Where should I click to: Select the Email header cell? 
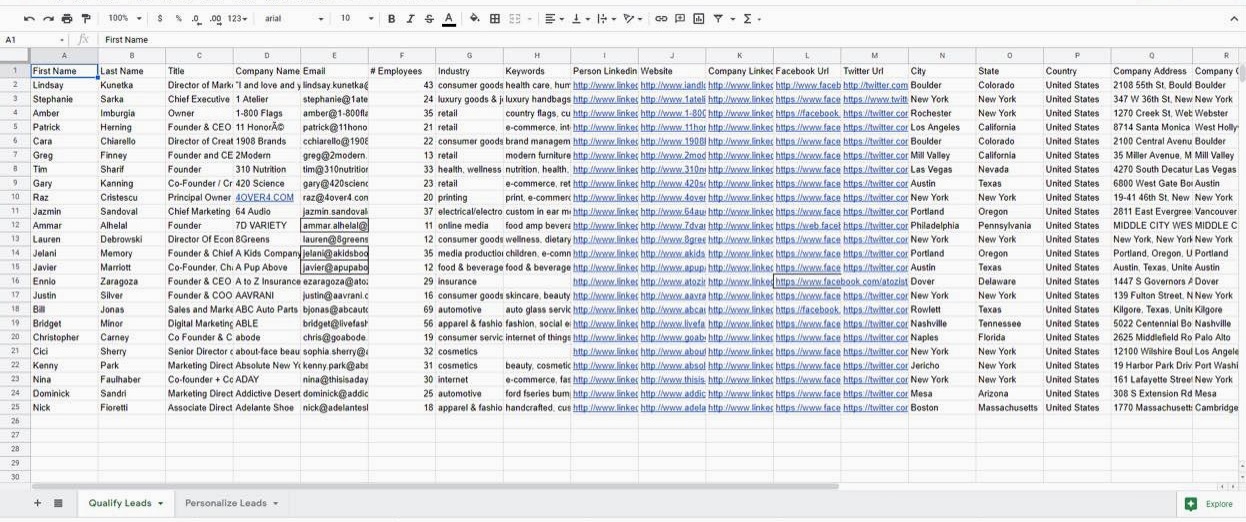334,72
